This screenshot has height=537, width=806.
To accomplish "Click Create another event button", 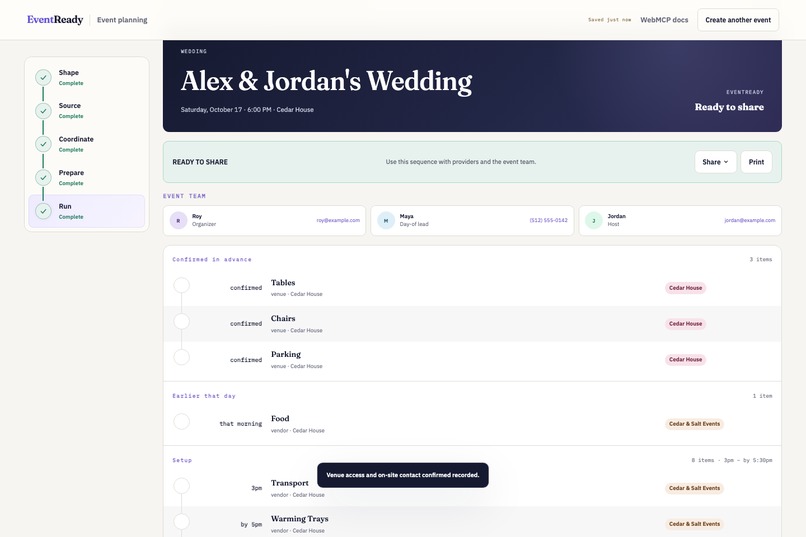I will pos(738,20).
